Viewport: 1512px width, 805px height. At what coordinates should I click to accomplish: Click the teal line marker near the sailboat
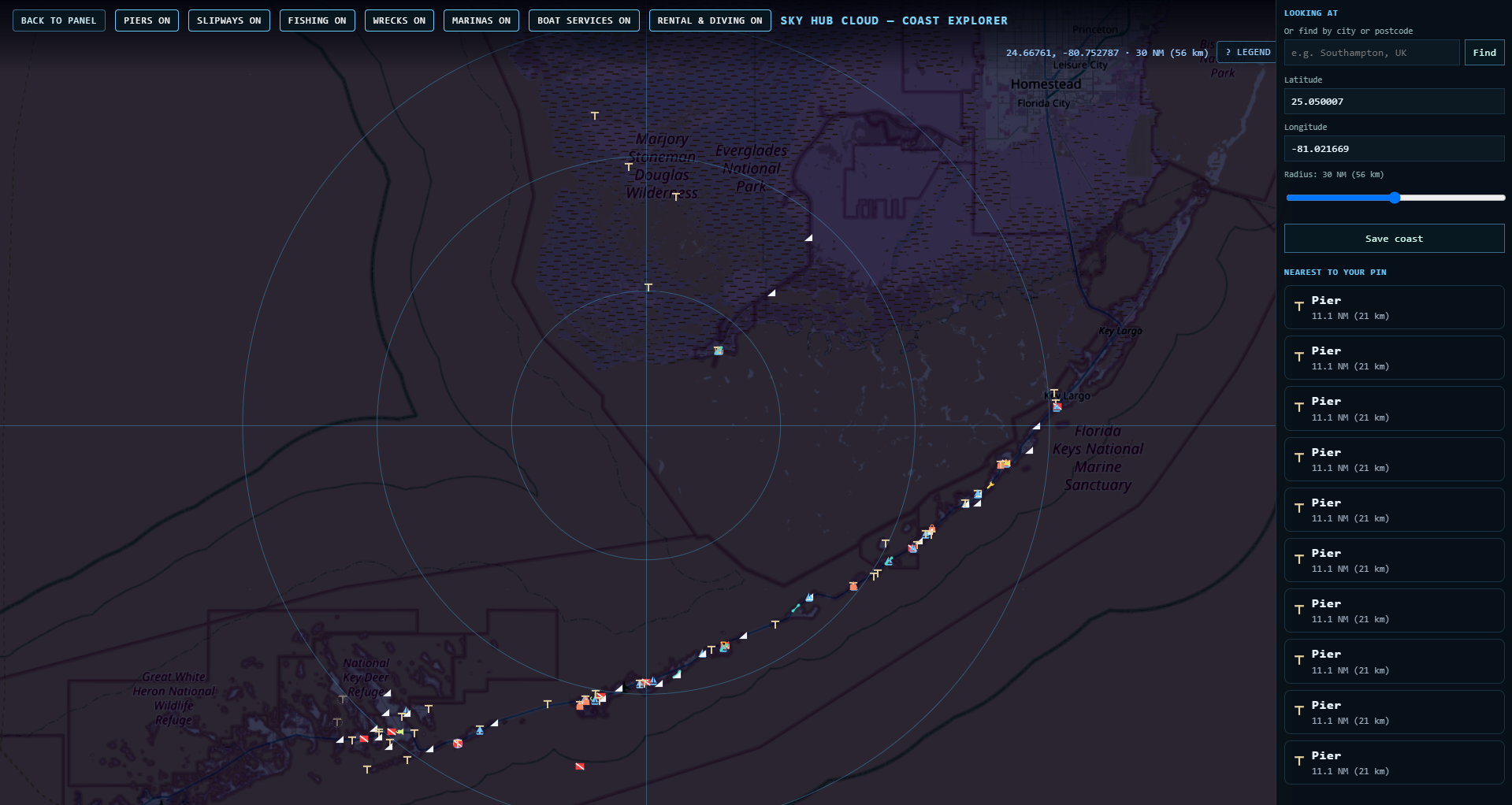point(796,608)
